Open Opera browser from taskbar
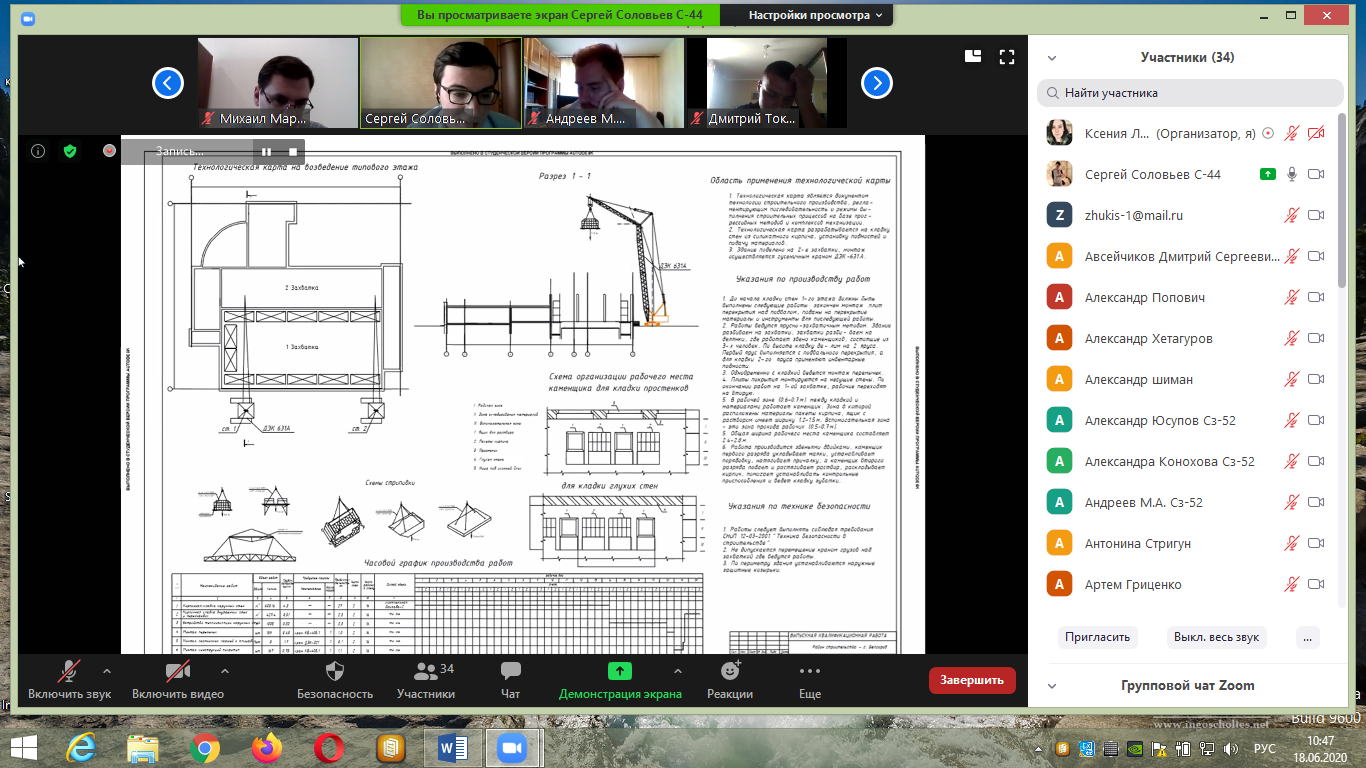 pyautogui.click(x=328, y=747)
